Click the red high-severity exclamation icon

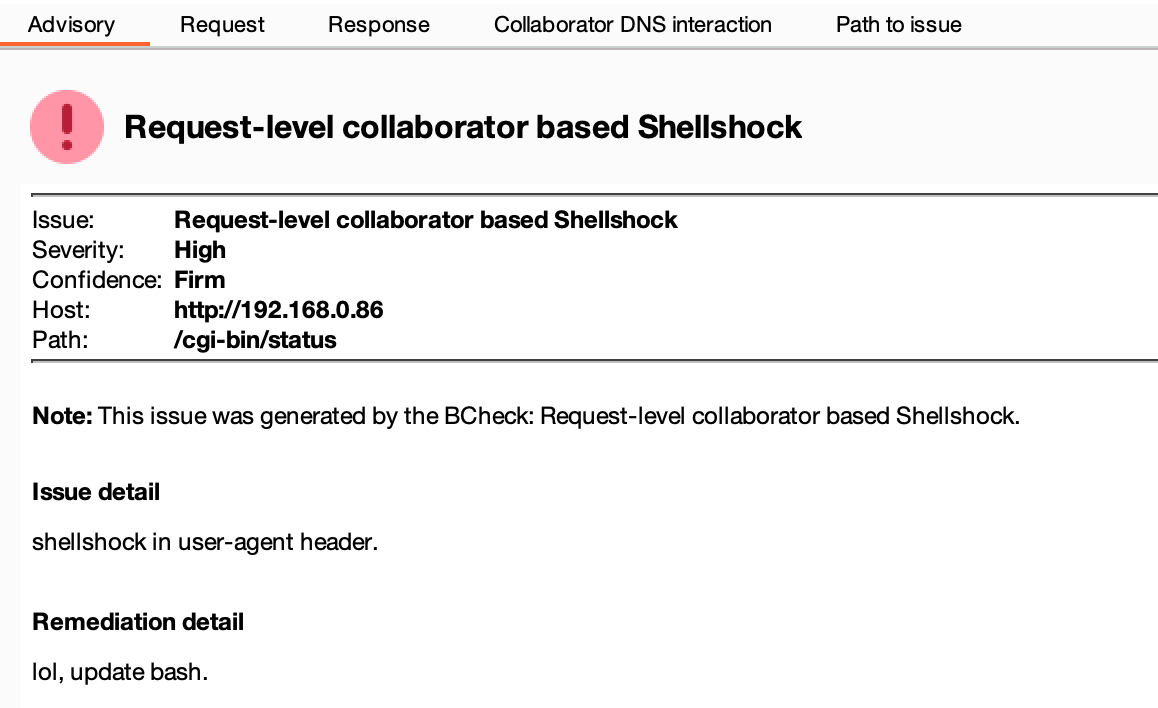coord(67,126)
